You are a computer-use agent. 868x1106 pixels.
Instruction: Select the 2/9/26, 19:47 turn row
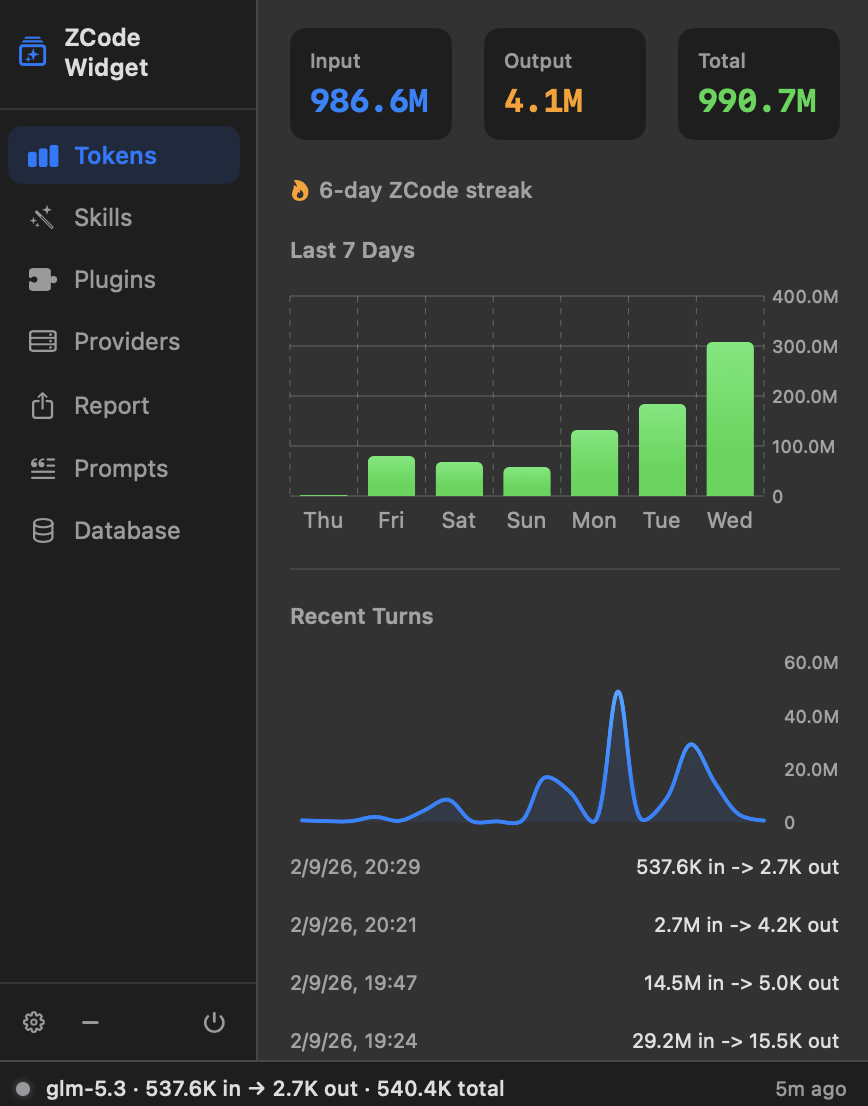point(565,983)
